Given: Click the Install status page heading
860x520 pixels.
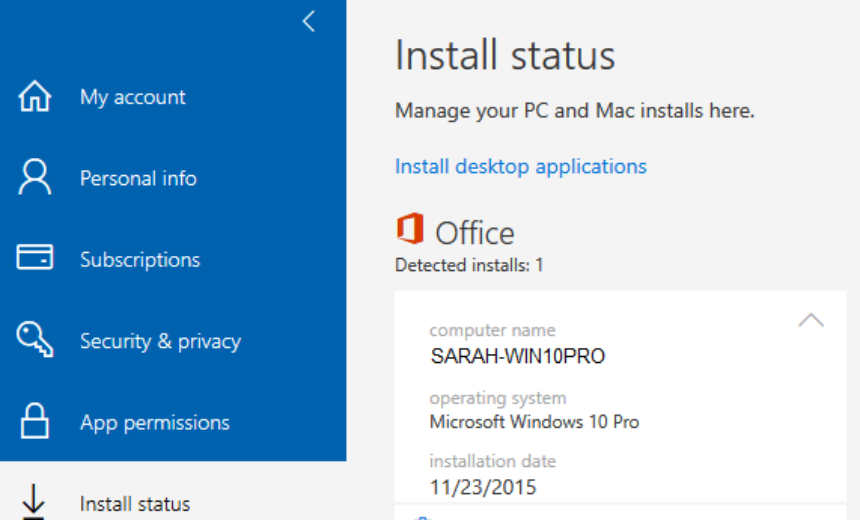Looking at the screenshot, I should [x=505, y=55].
